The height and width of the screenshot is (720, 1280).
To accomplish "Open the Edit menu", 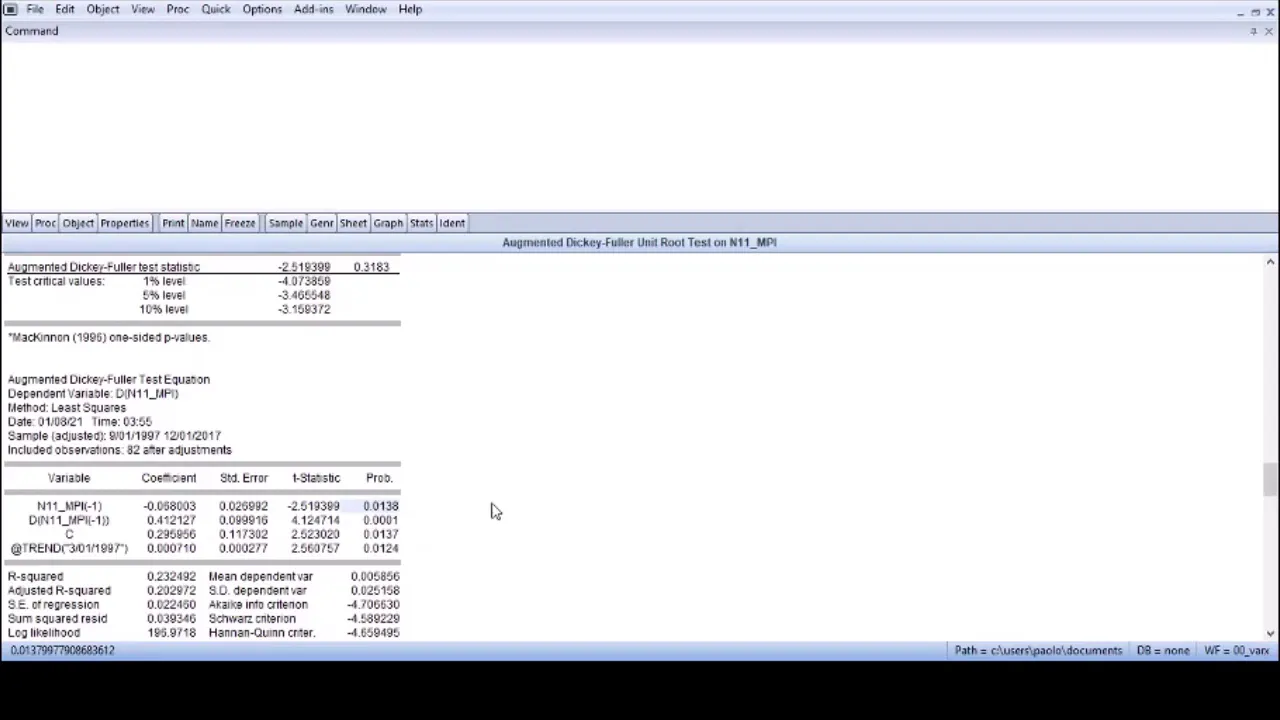I will tap(64, 9).
